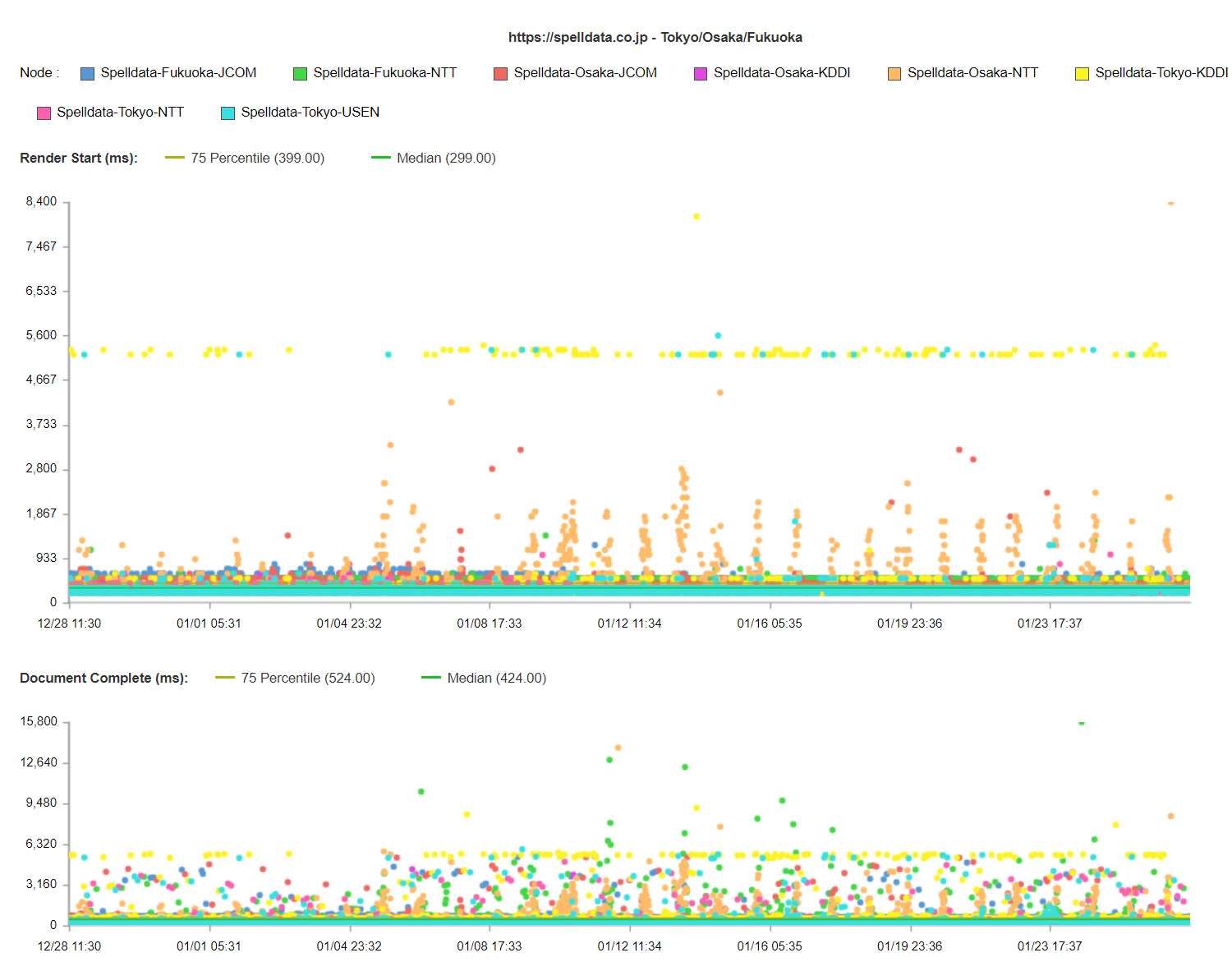The image size is (1232, 971).
Task: Click Render Start 75 Percentile (399.00) legend
Action: [x=257, y=159]
